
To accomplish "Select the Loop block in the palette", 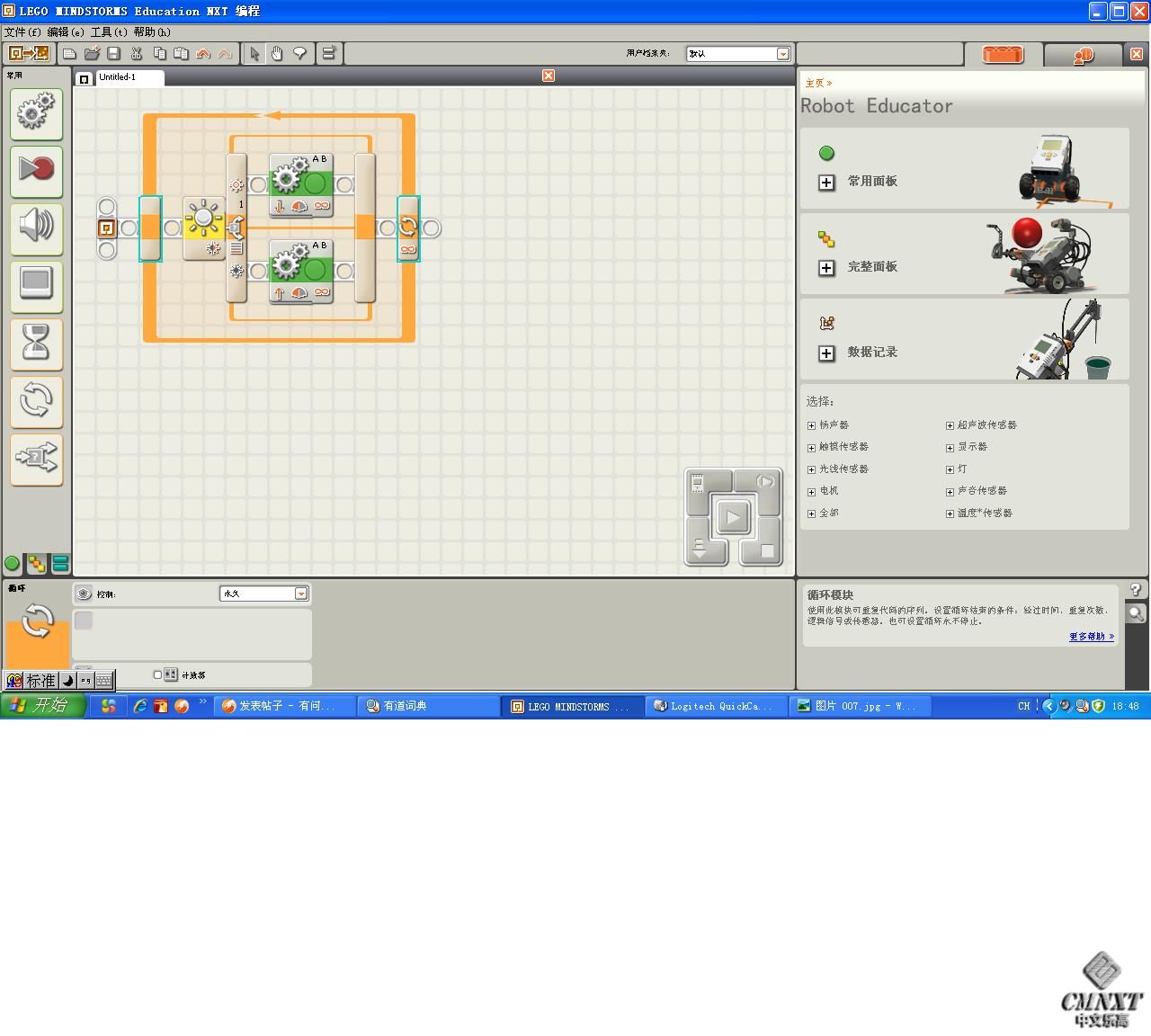I will [x=36, y=401].
